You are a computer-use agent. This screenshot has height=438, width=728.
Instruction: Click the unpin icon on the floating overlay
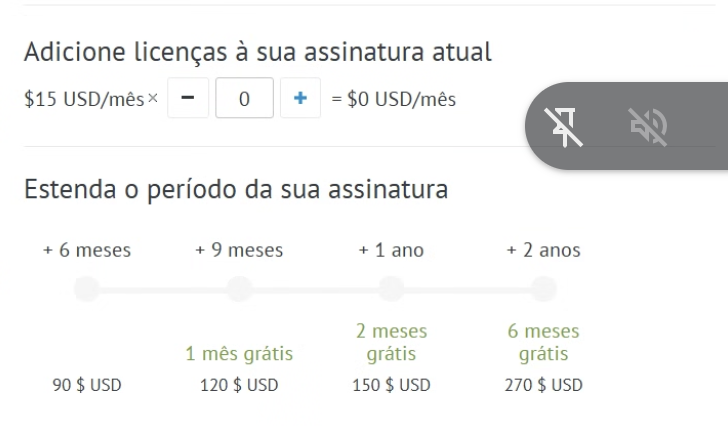click(567, 126)
